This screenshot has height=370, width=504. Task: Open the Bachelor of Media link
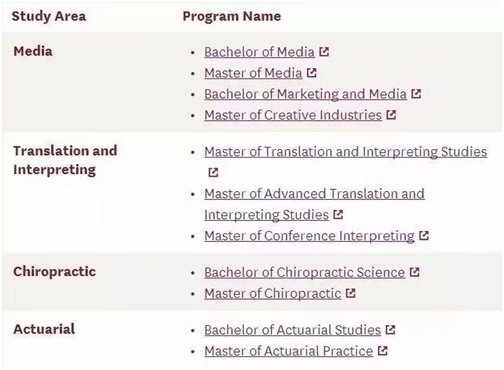pyautogui.click(x=259, y=52)
